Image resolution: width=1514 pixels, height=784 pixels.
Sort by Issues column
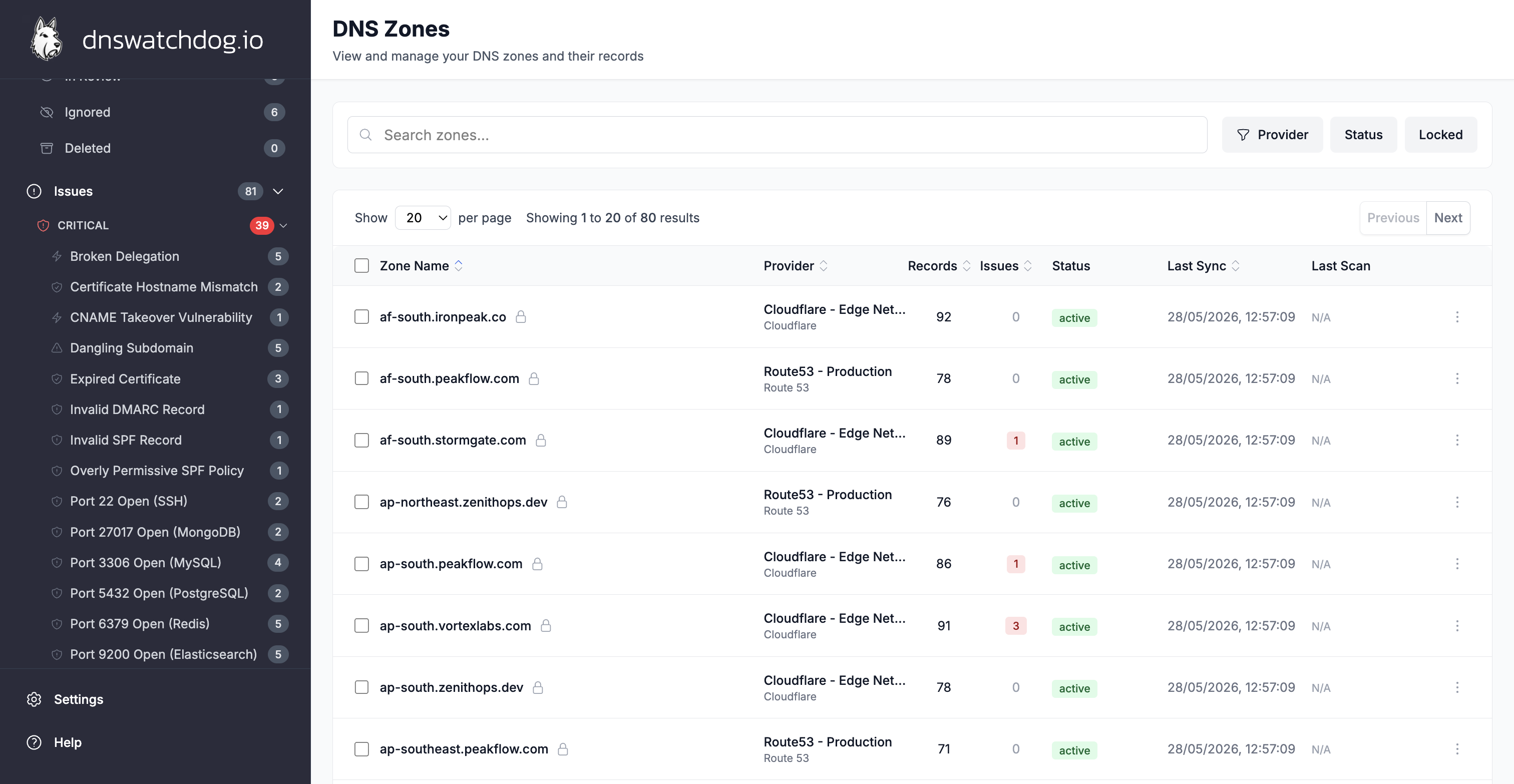(x=1006, y=266)
